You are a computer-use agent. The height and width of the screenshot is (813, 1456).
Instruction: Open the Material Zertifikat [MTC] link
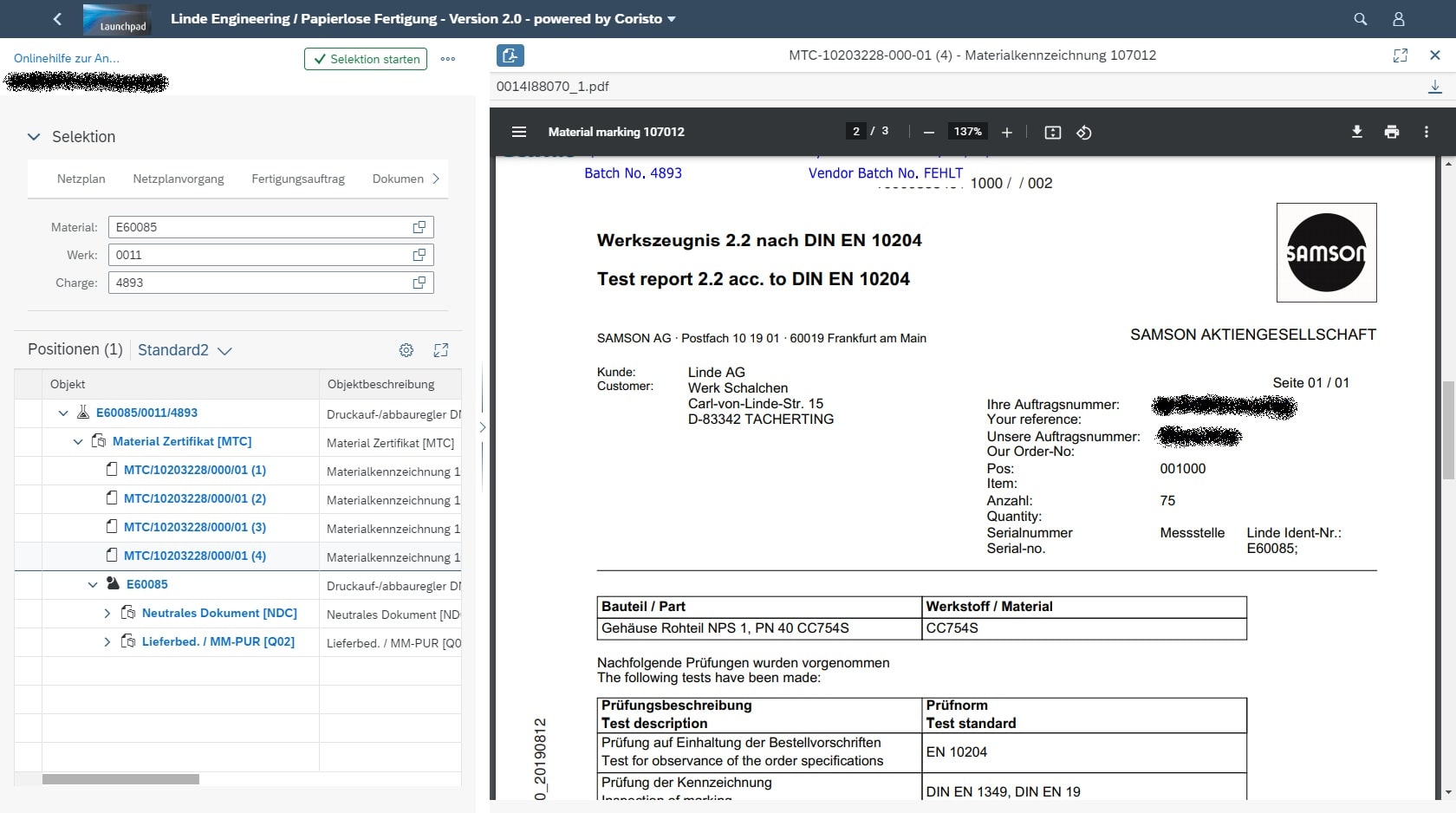pos(182,441)
